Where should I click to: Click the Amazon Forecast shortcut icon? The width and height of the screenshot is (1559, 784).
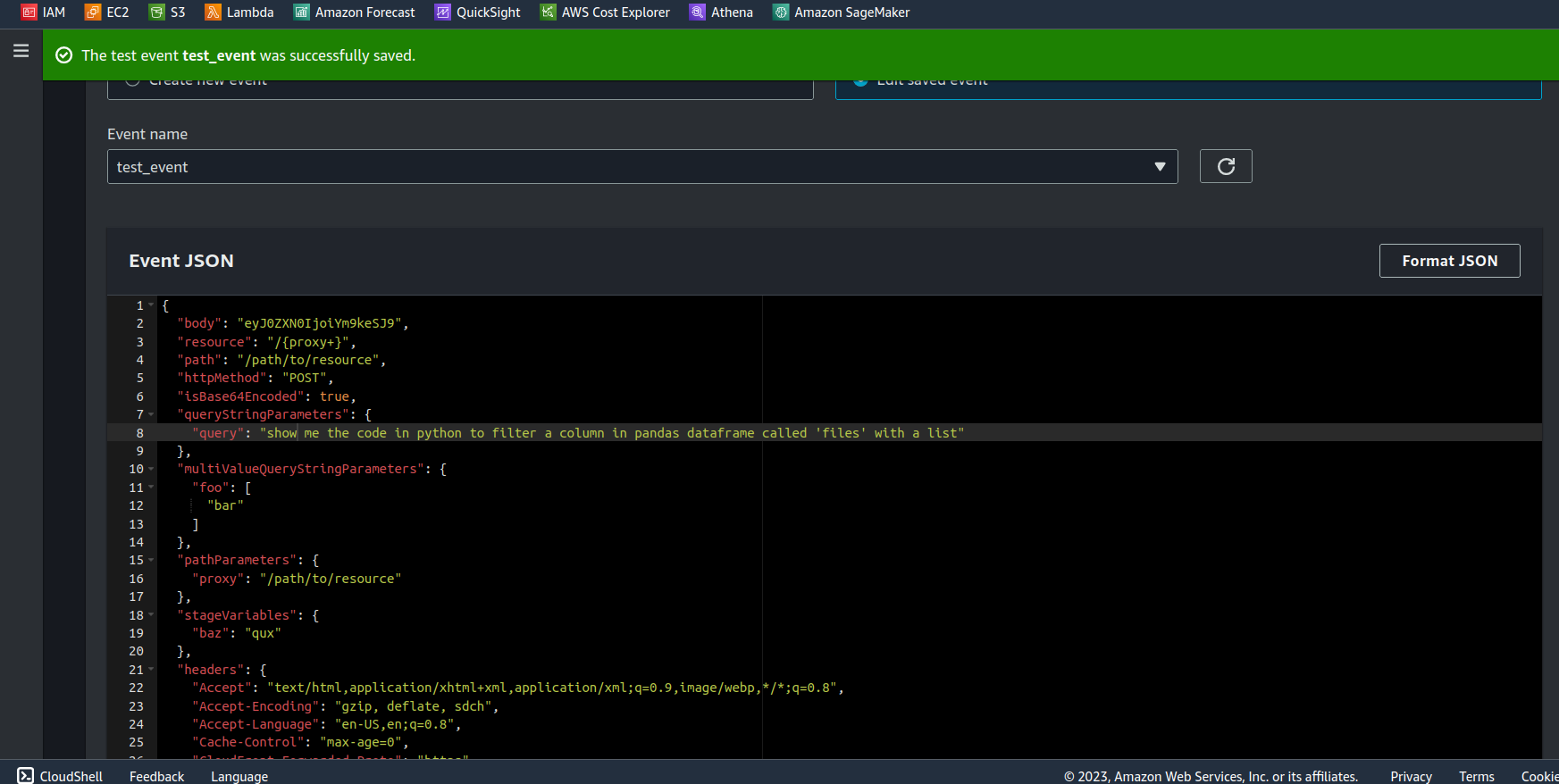(x=302, y=13)
